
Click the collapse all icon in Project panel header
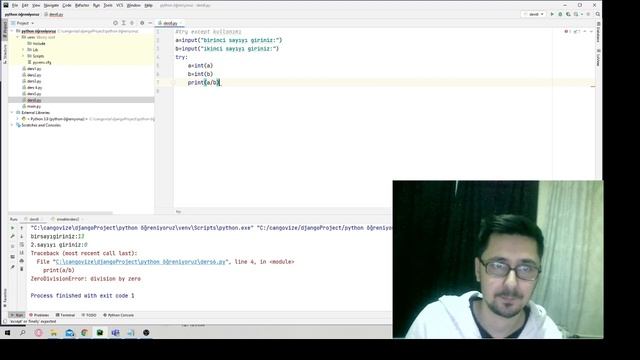tap(132, 23)
